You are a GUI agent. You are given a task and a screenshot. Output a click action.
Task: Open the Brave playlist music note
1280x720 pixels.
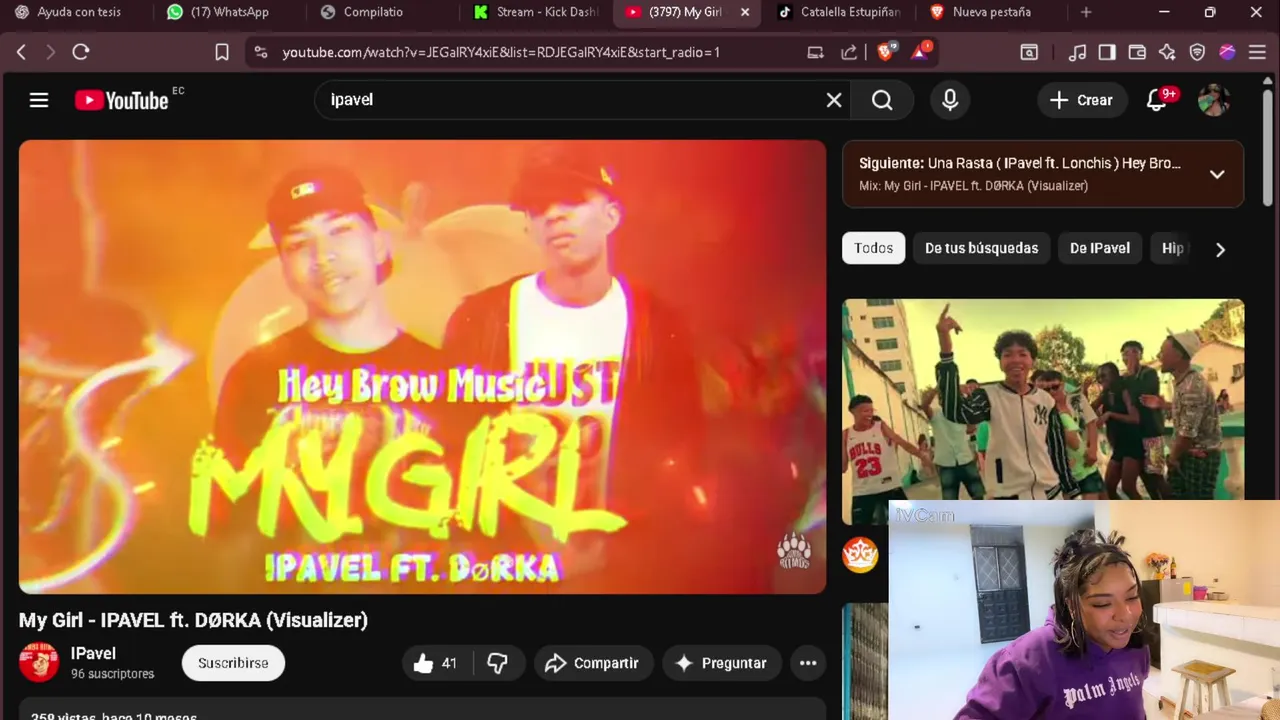tap(1077, 52)
